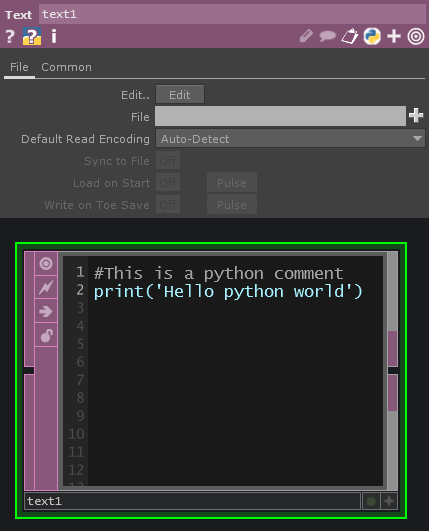The height and width of the screenshot is (531, 429).
Task: Click the pencil edit icon in header
Action: click(306, 36)
